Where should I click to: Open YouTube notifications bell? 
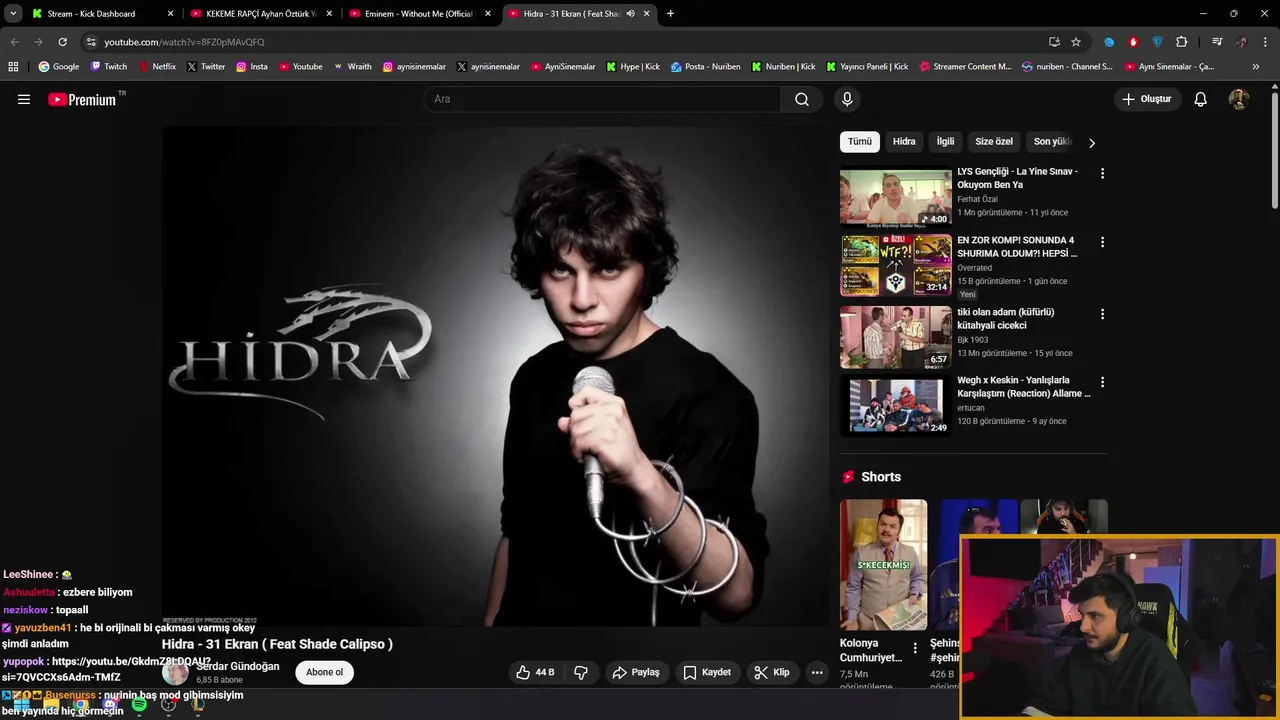pyautogui.click(x=1201, y=99)
